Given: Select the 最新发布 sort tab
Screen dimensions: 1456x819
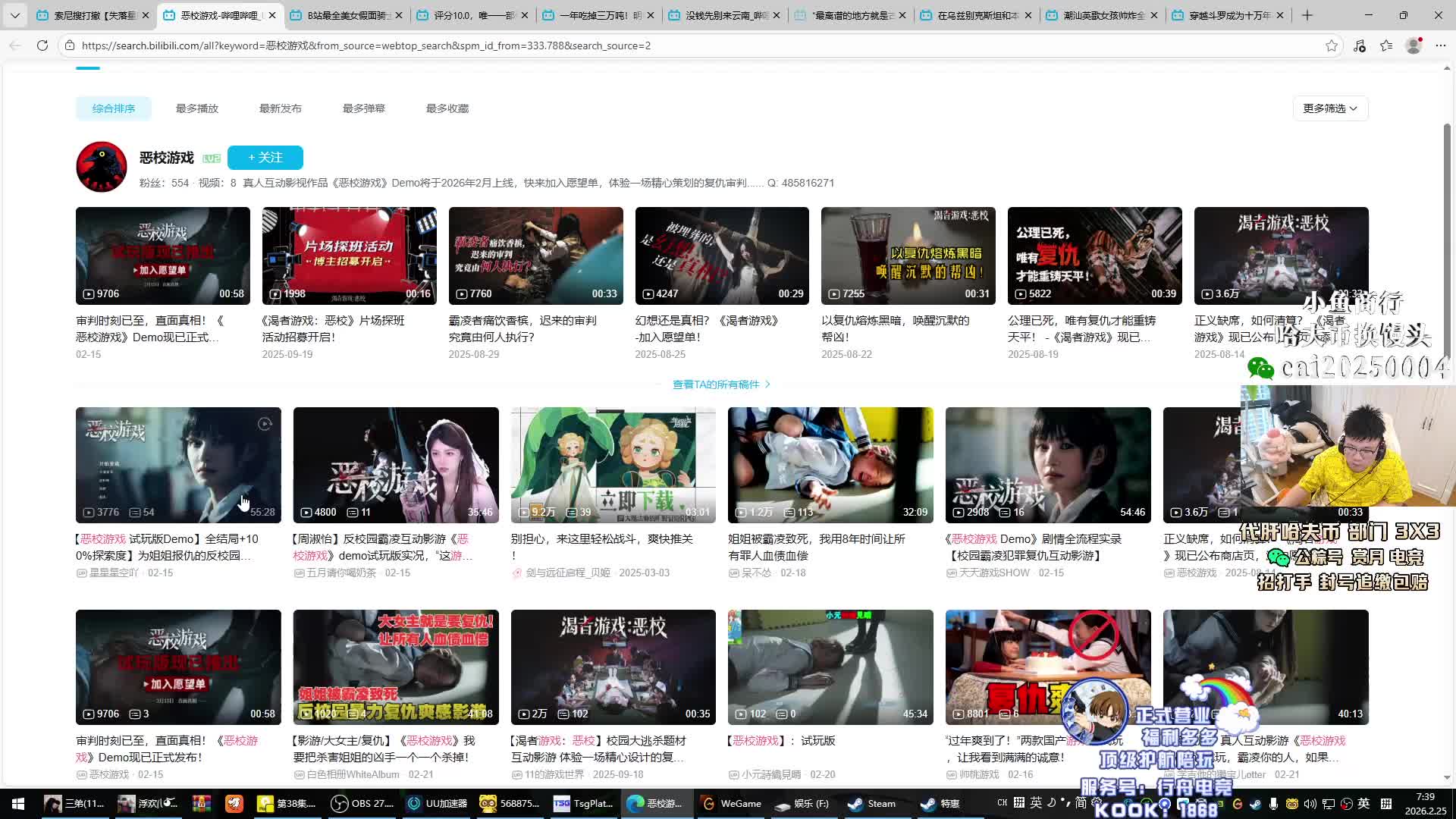Looking at the screenshot, I should [281, 108].
